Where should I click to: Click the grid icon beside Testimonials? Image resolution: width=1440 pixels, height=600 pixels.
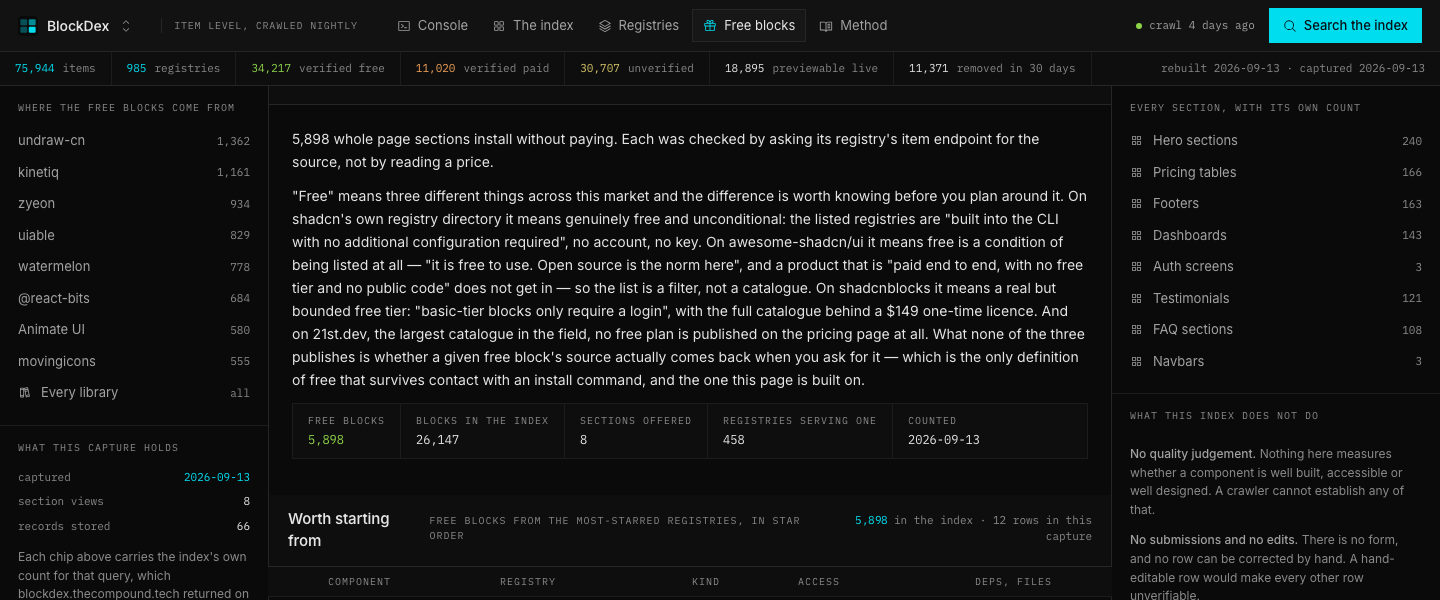pos(1136,298)
